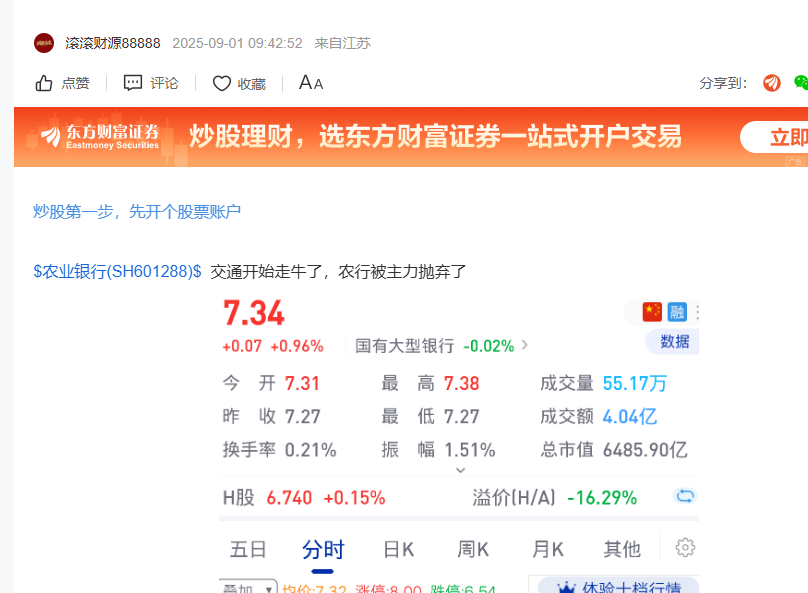The image size is (808, 593).
Task: Click the 收藏 label
Action: tap(251, 83)
